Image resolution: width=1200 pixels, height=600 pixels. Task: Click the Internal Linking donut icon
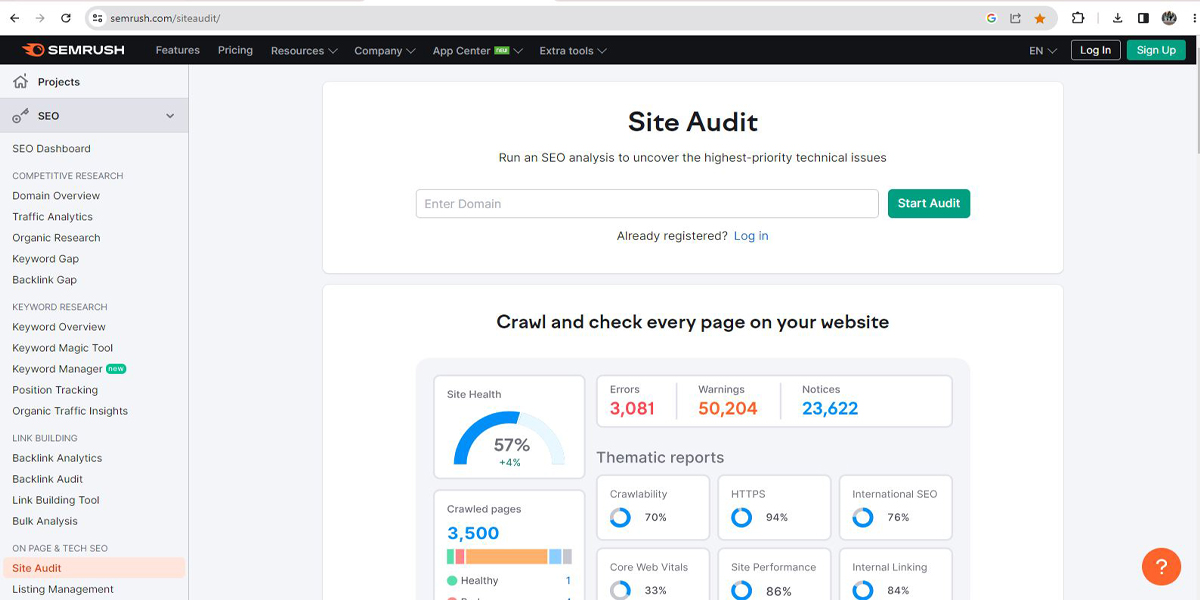click(862, 590)
